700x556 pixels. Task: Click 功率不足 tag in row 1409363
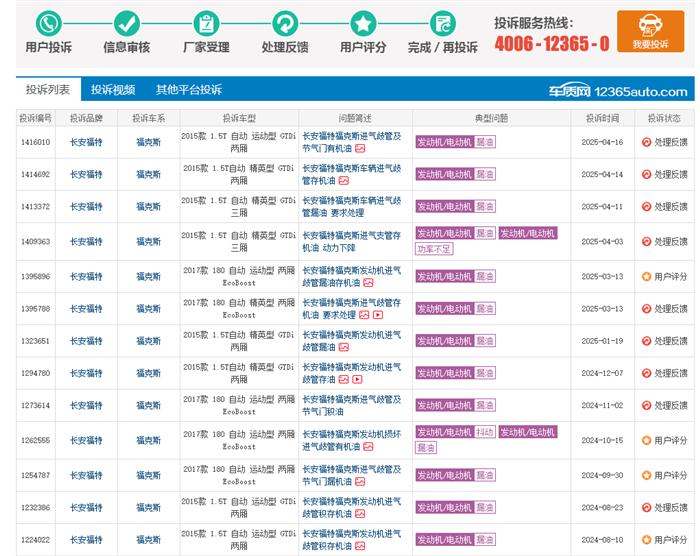tap(434, 249)
